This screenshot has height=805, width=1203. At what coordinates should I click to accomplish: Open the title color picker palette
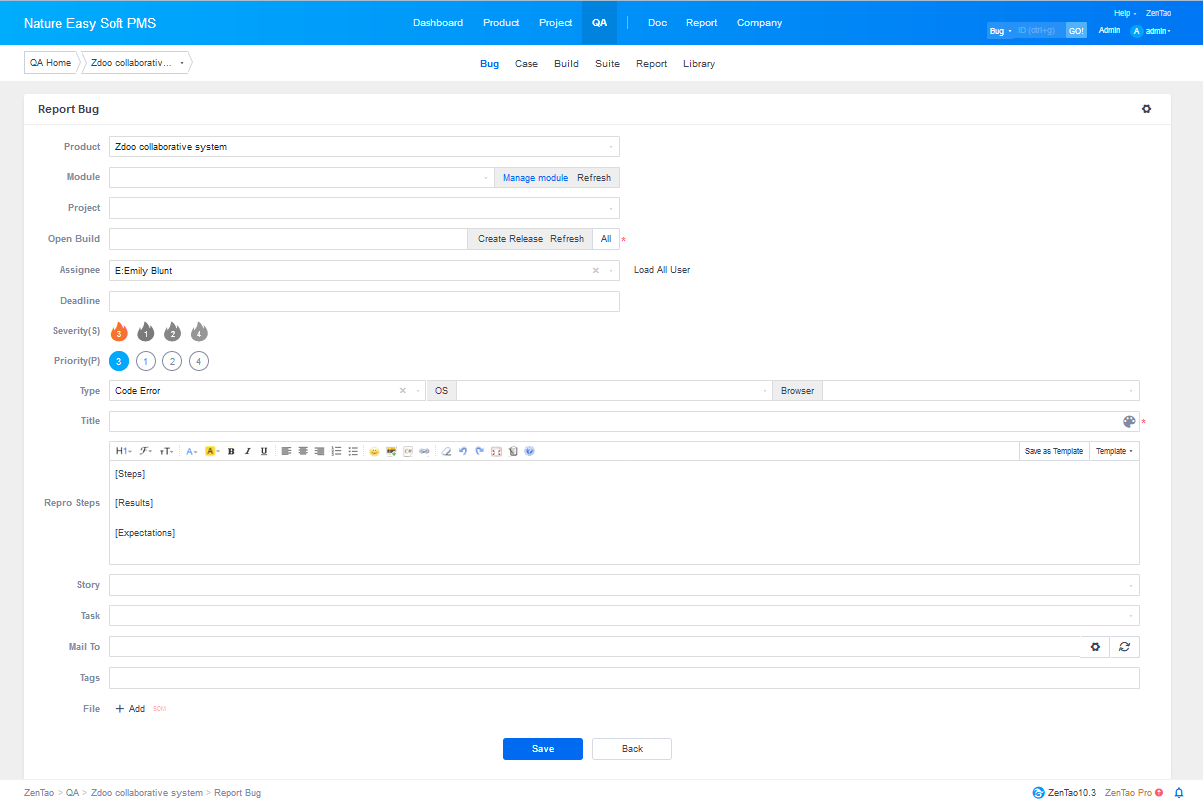[x=1129, y=422]
